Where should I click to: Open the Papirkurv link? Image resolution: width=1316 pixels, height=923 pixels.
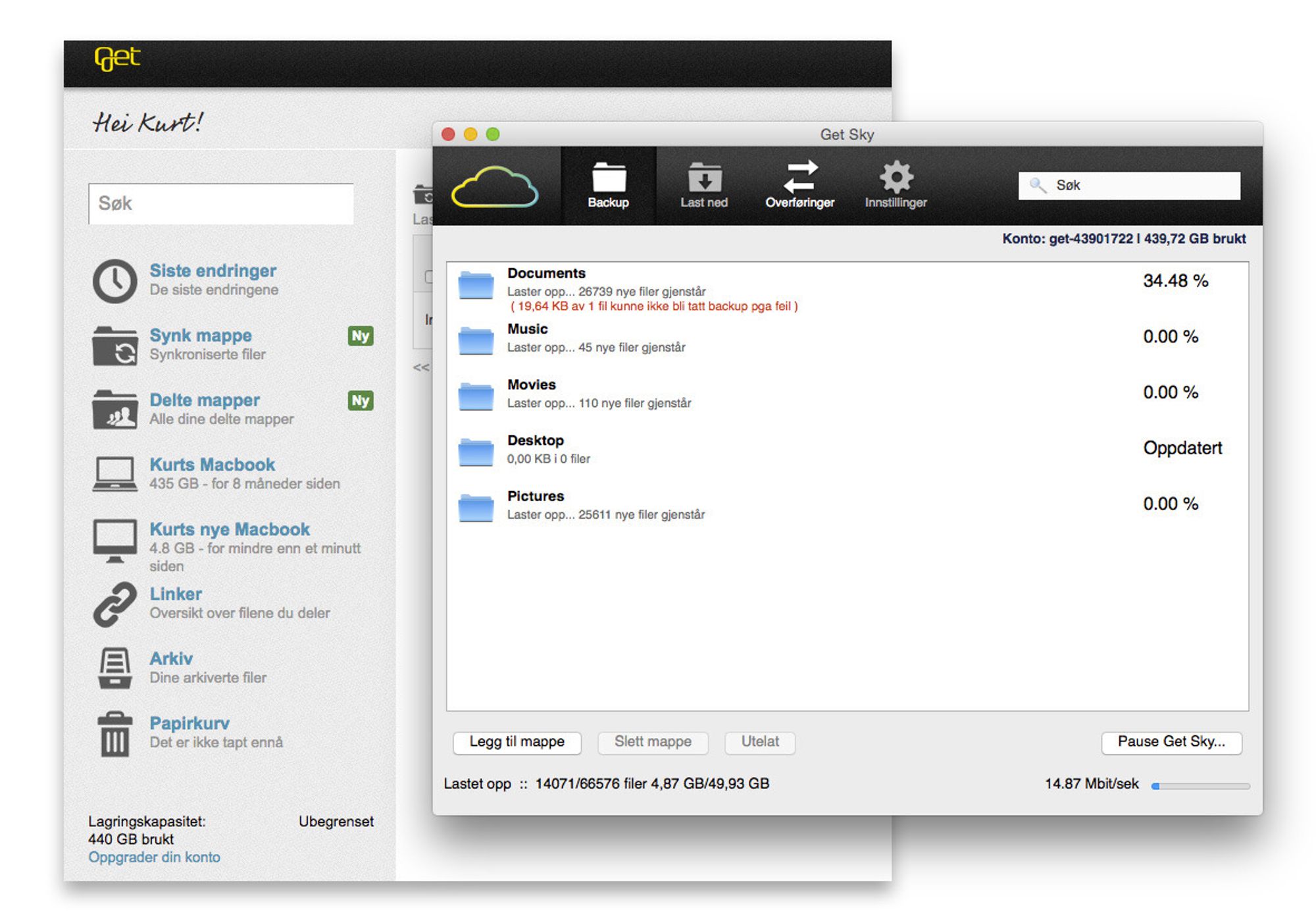coord(190,723)
